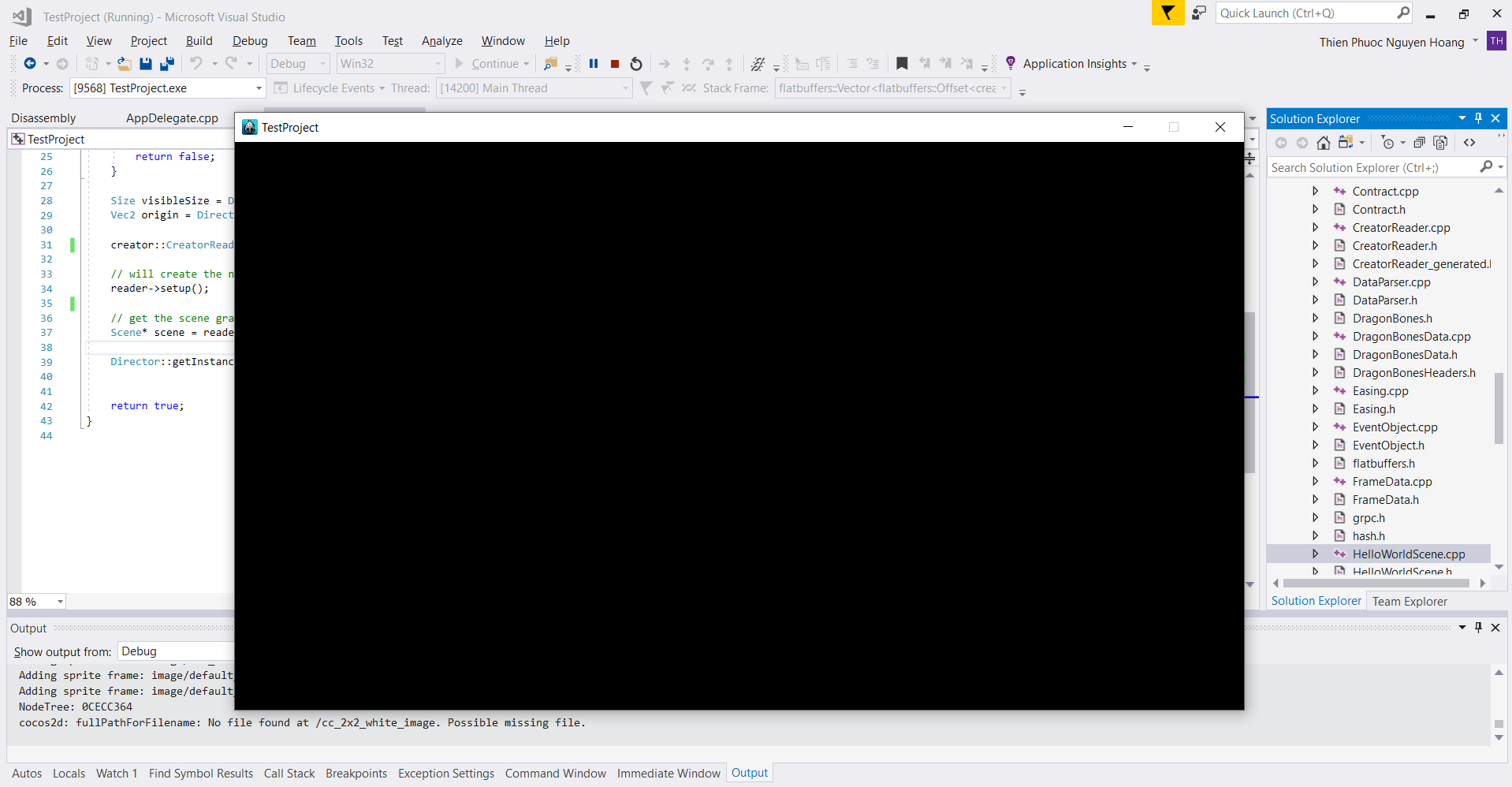The image size is (1512, 787).
Task: Toggle pin on the Solution Explorer panel
Action: pos(1479,118)
